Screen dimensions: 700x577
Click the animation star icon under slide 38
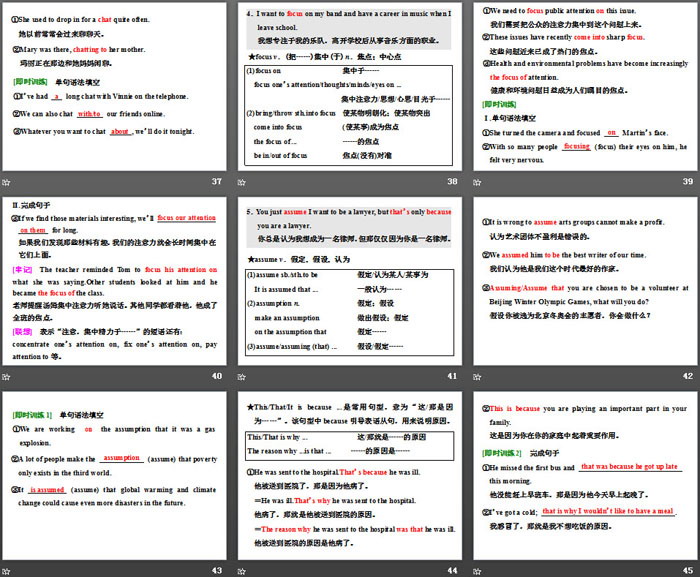coord(242,182)
